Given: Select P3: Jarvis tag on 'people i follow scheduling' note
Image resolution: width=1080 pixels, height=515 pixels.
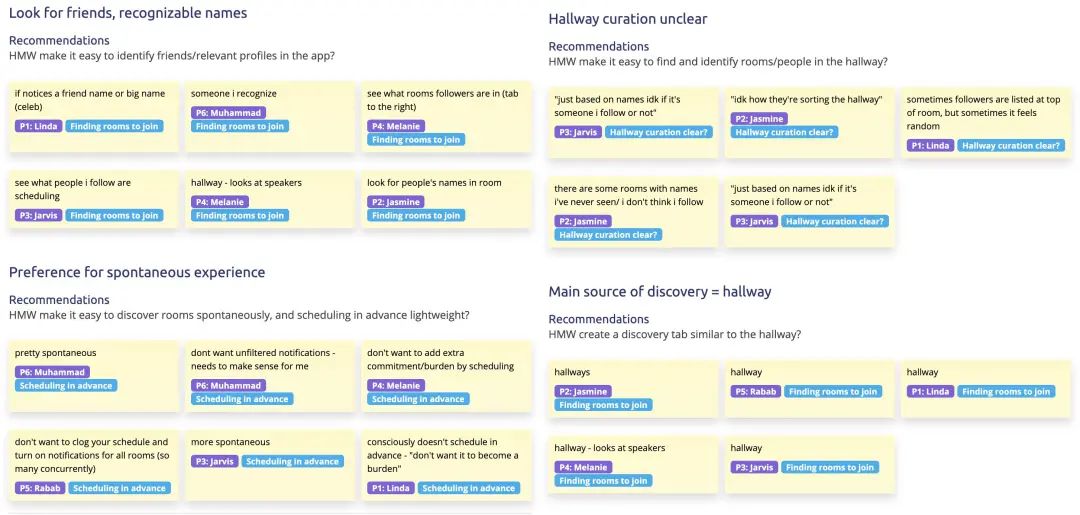Looking at the screenshot, I should pyautogui.click(x=38, y=215).
